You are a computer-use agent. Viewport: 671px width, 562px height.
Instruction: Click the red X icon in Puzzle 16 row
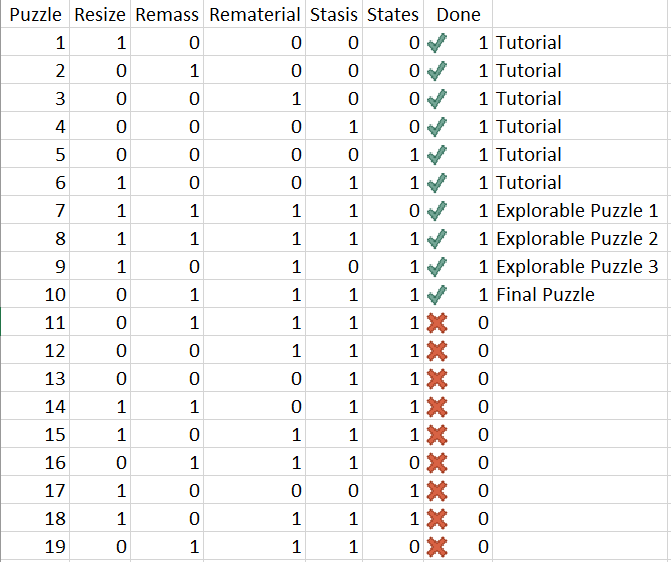[436, 463]
